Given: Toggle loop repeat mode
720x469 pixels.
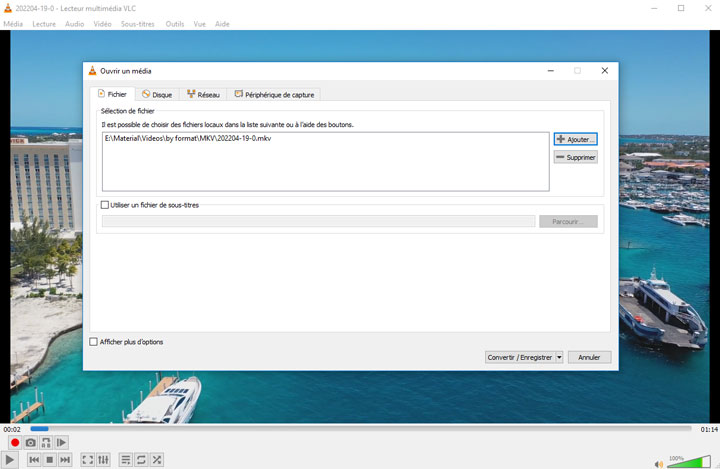Looking at the screenshot, I should tap(141, 459).
